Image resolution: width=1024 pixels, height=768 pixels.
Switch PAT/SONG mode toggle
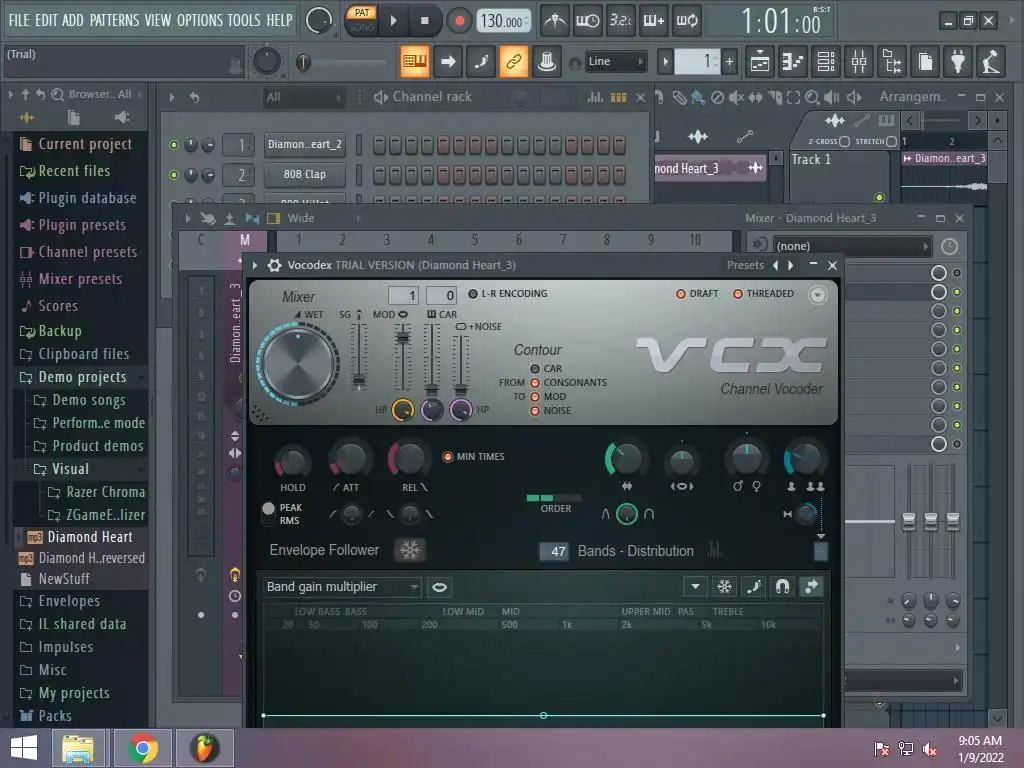(361, 20)
